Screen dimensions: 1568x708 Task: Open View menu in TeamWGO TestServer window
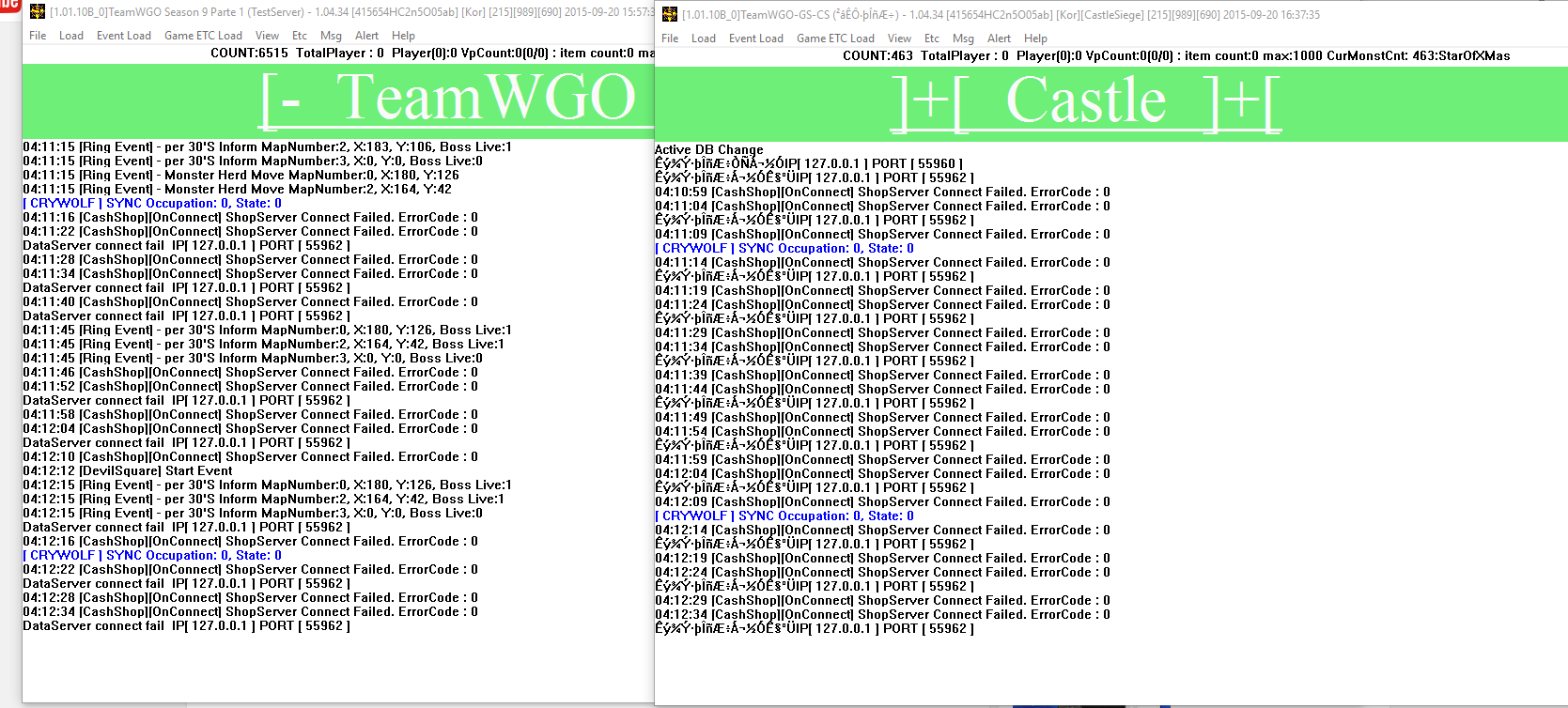267,36
